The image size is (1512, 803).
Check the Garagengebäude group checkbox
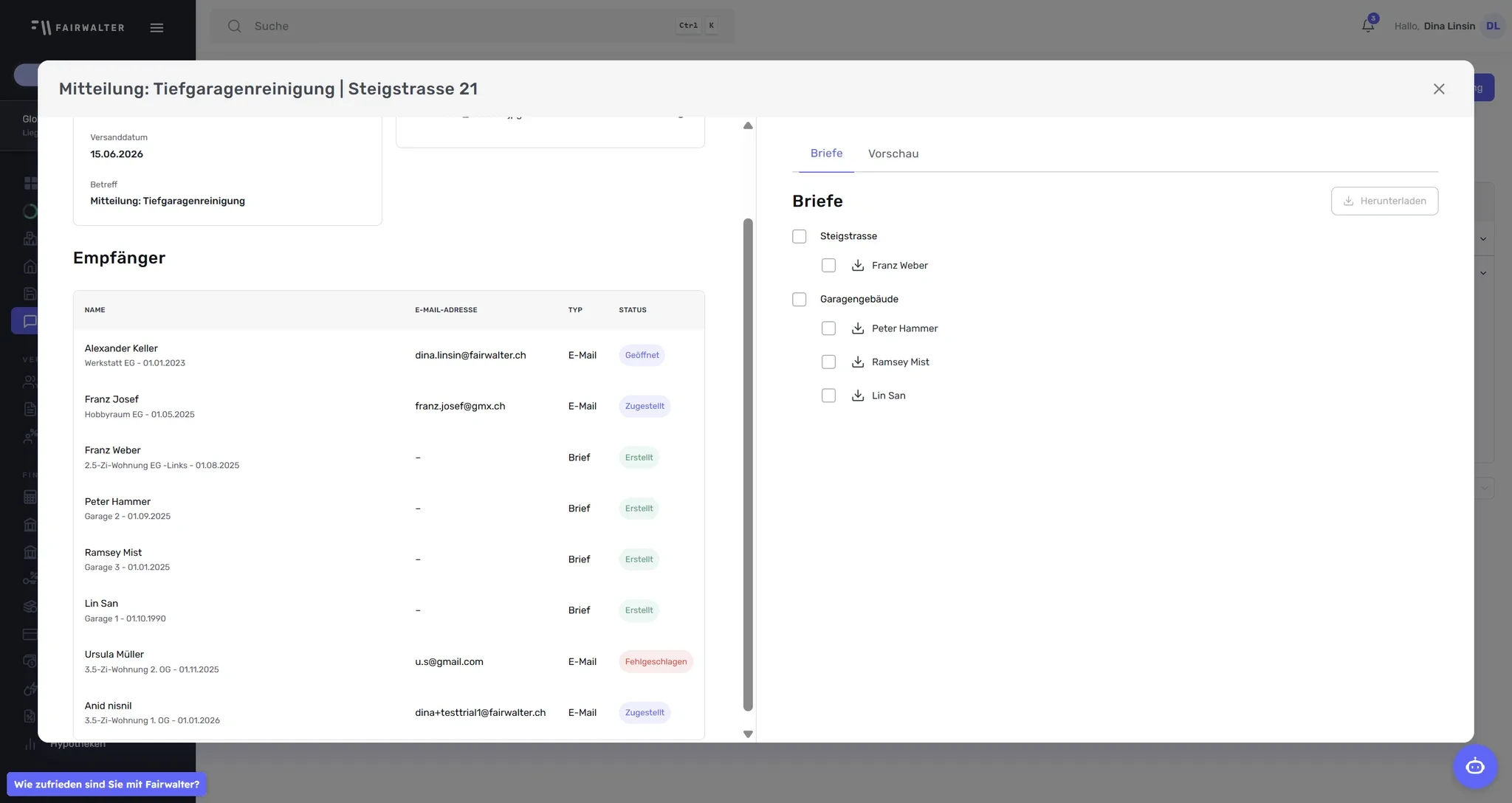[x=799, y=299]
